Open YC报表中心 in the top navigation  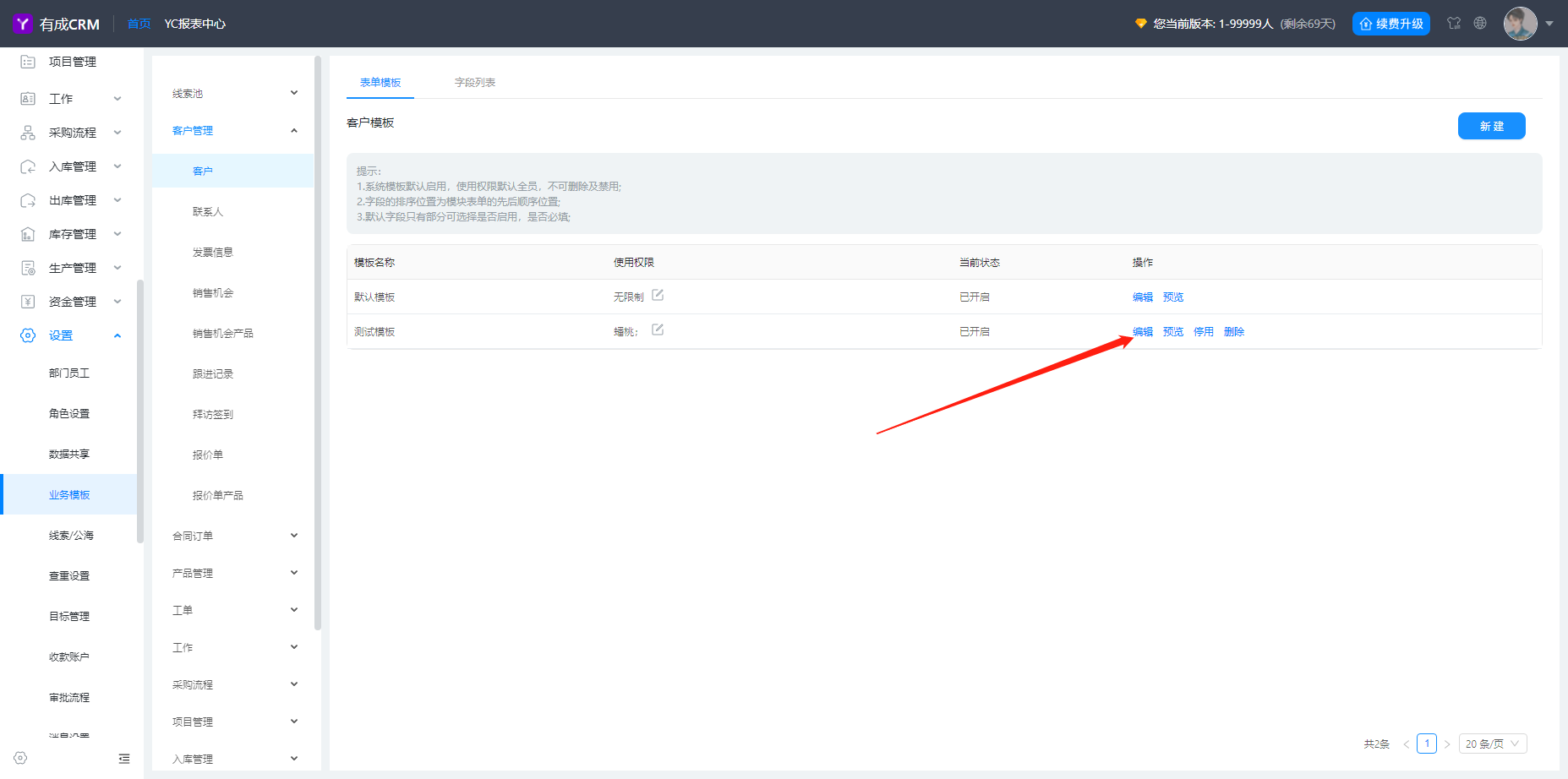(194, 24)
